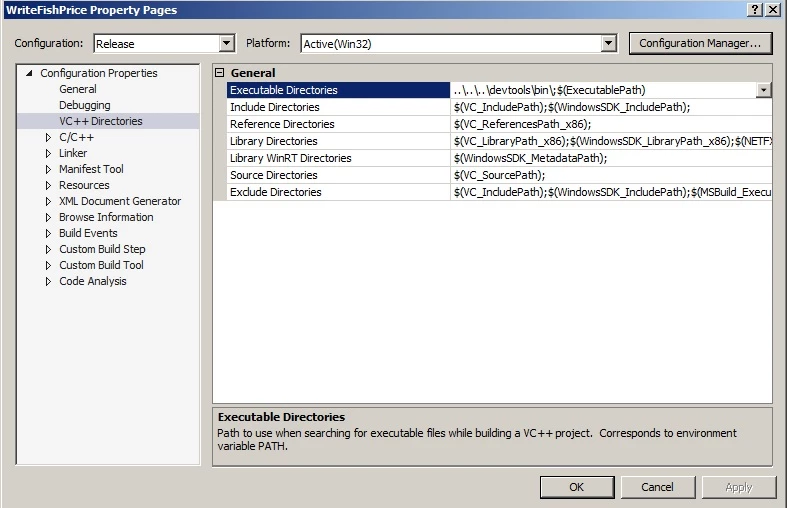787x508 pixels.
Task: Click the Cancel button
Action: coord(658,487)
